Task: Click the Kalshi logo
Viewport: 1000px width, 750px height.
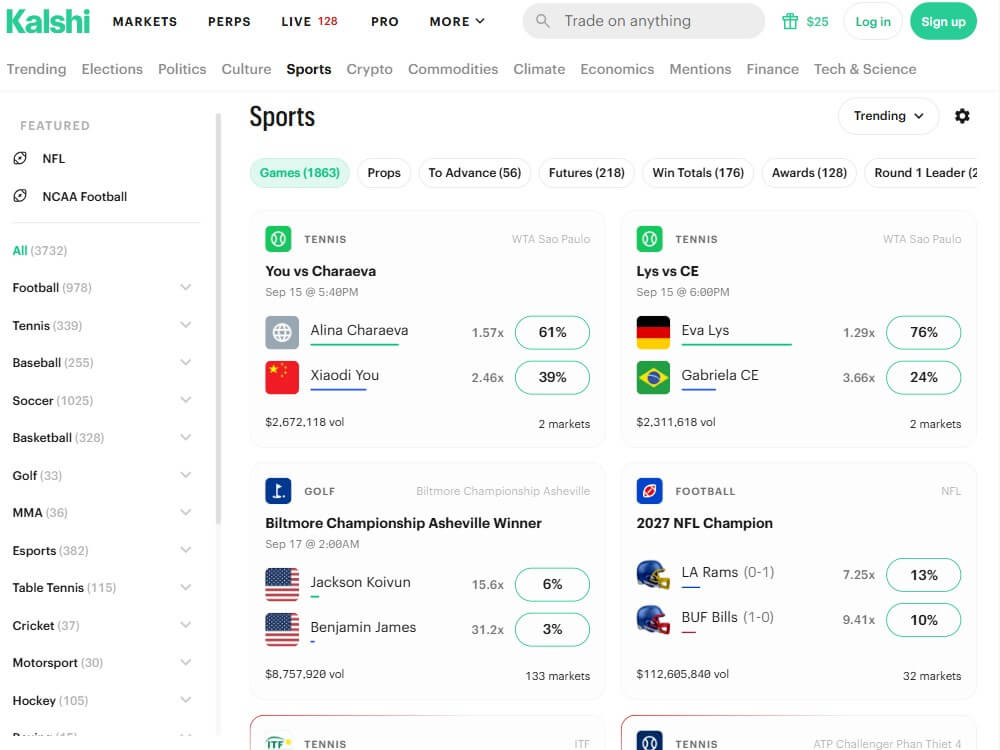Action: (x=48, y=21)
